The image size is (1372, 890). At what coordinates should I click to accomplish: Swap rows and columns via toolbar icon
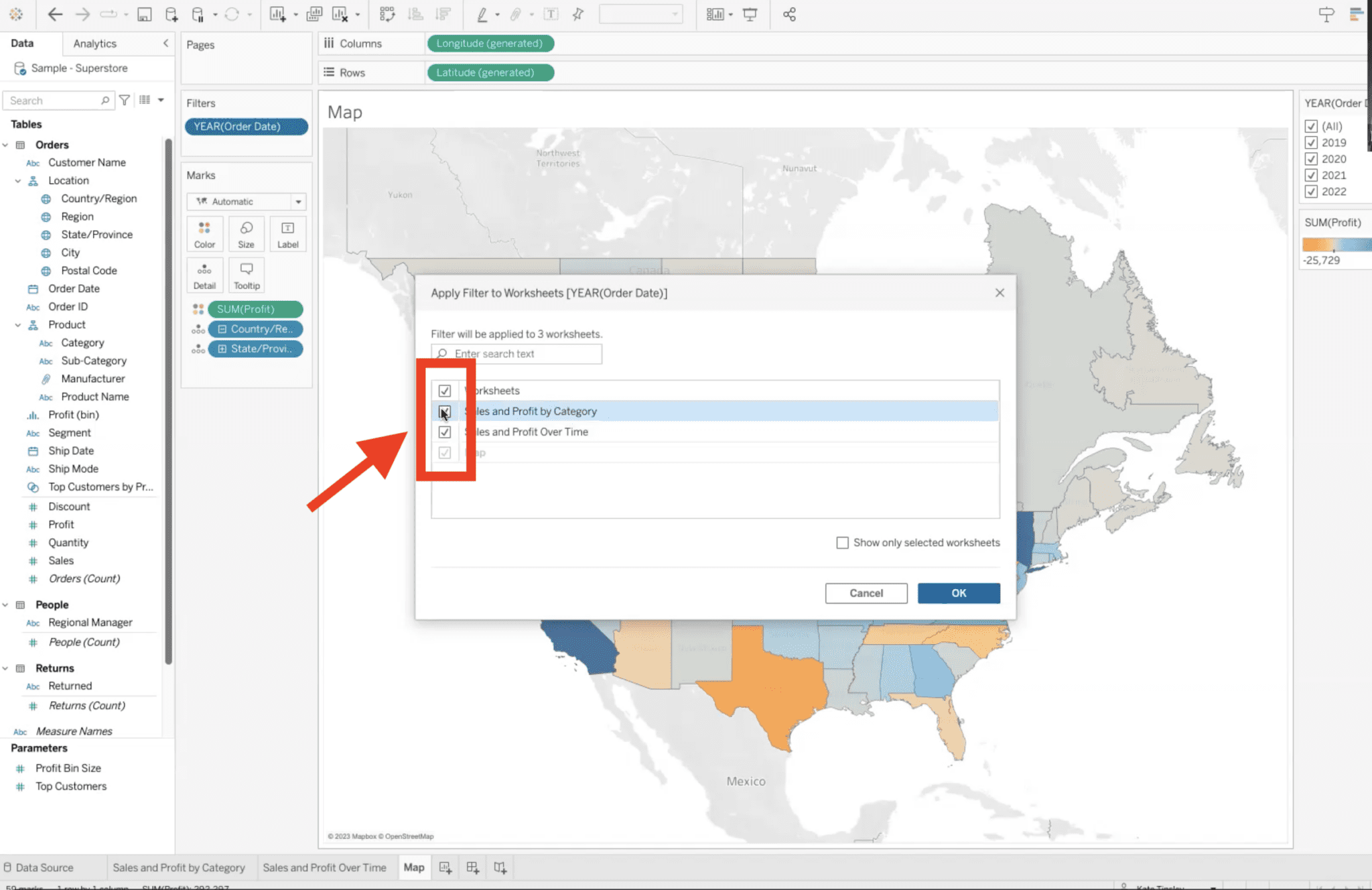[x=387, y=13]
